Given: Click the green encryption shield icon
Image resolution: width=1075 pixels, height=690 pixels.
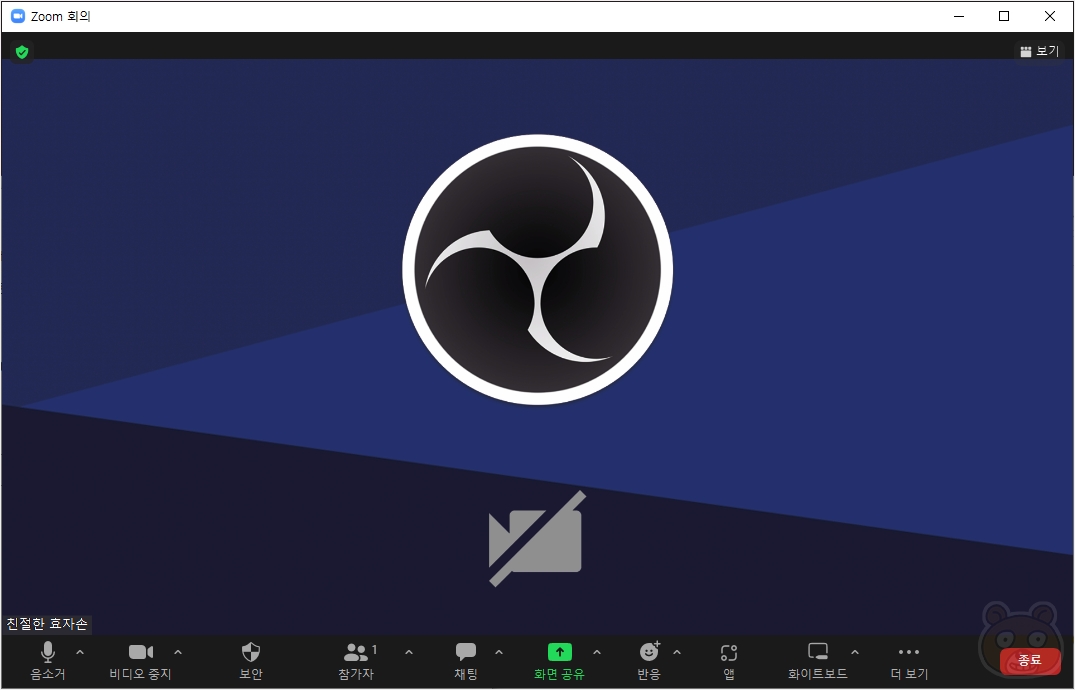Looking at the screenshot, I should (x=22, y=51).
